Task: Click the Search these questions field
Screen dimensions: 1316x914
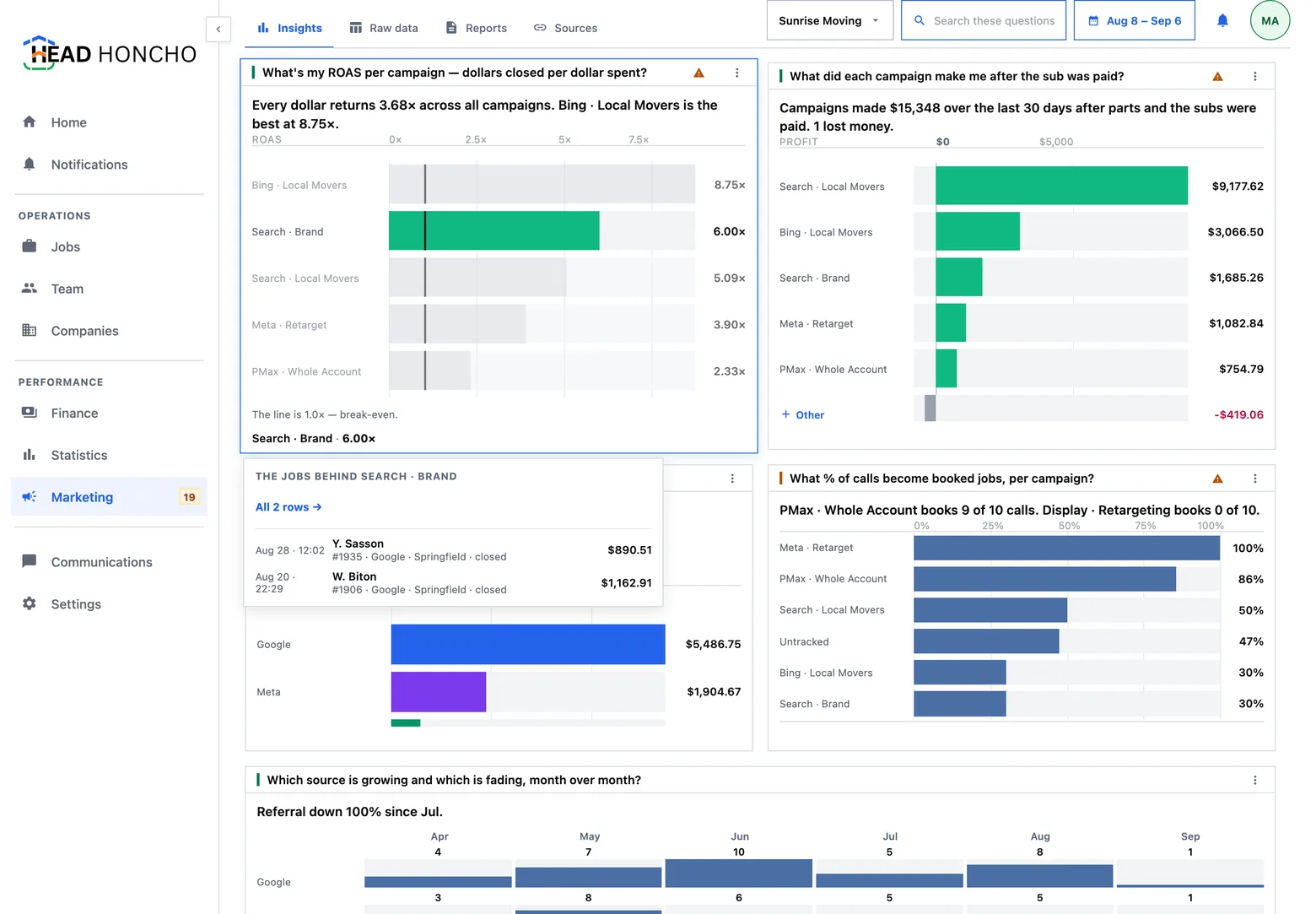Action: tap(984, 20)
